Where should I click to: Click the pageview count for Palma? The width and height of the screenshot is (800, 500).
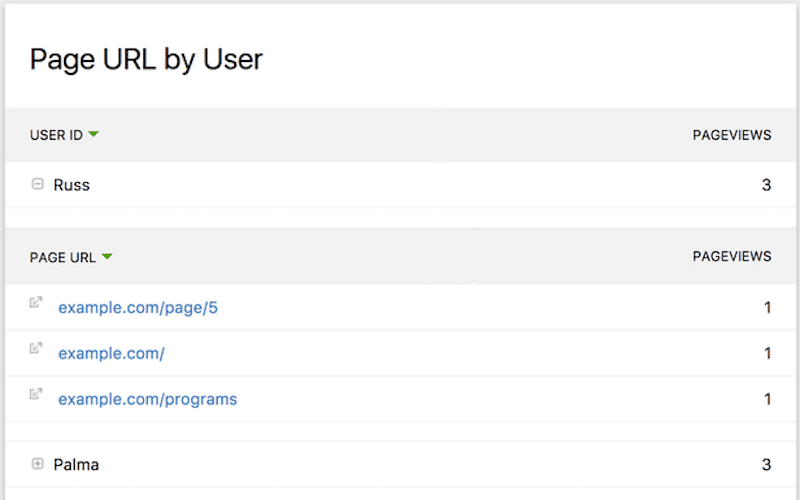(x=766, y=465)
